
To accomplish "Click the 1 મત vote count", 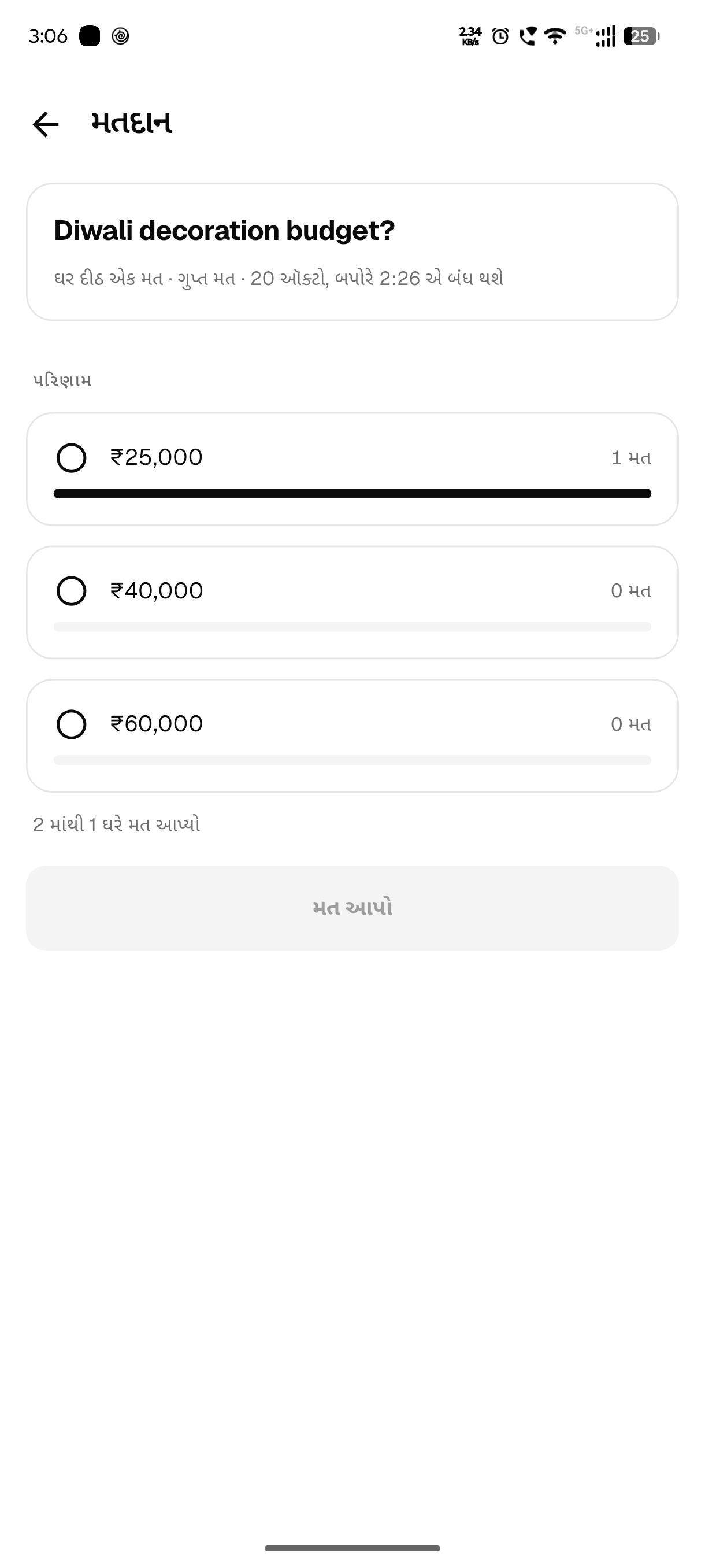I will 631,458.
